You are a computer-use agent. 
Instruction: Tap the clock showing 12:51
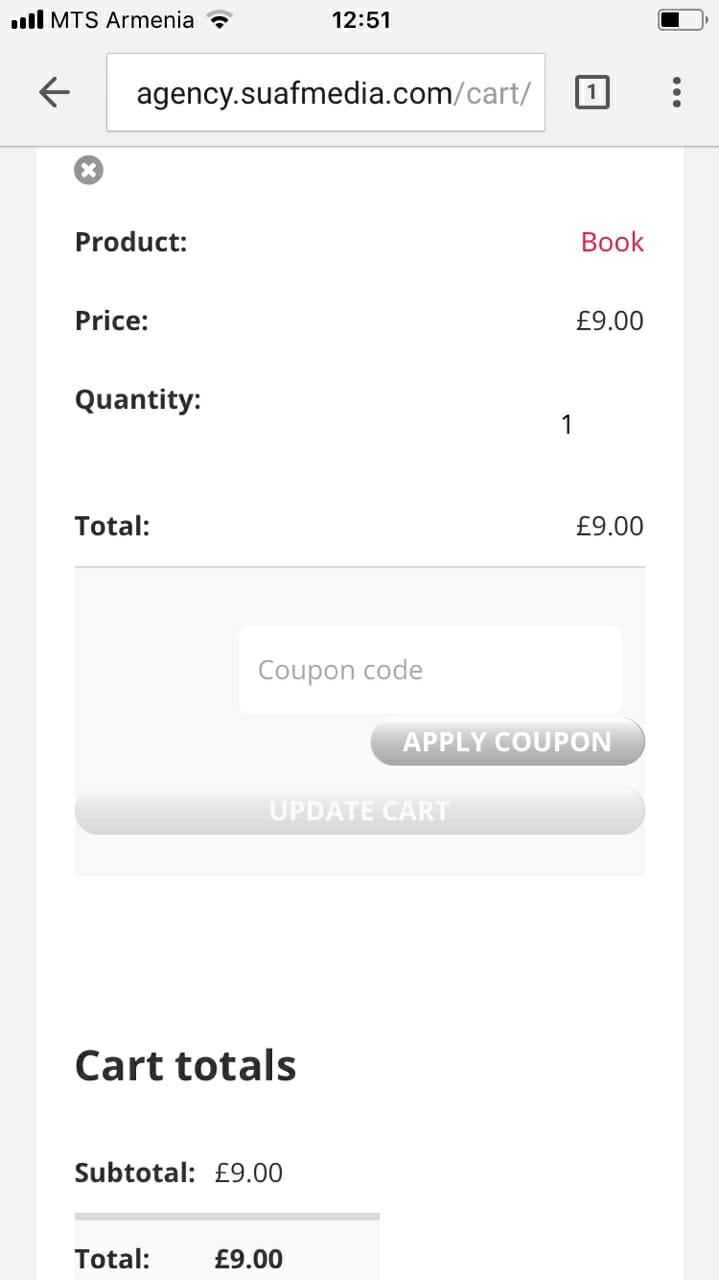pyautogui.click(x=361, y=18)
